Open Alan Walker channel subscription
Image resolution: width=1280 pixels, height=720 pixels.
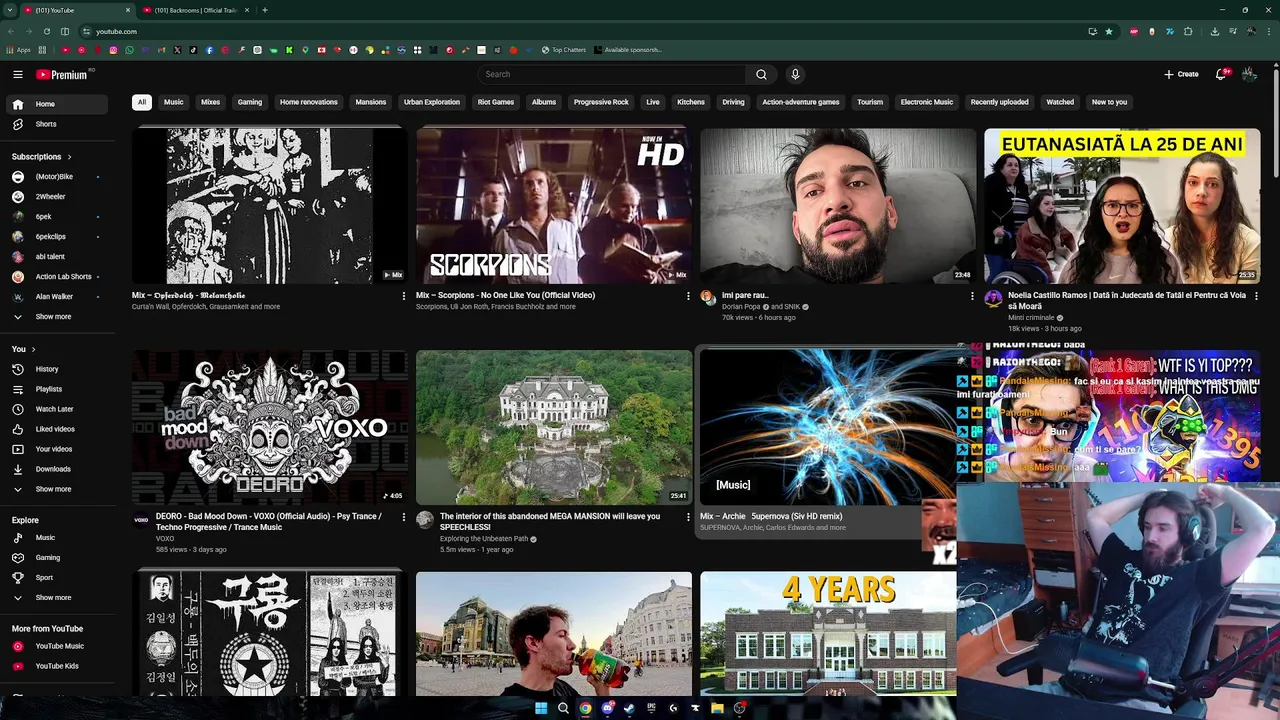[58, 297]
